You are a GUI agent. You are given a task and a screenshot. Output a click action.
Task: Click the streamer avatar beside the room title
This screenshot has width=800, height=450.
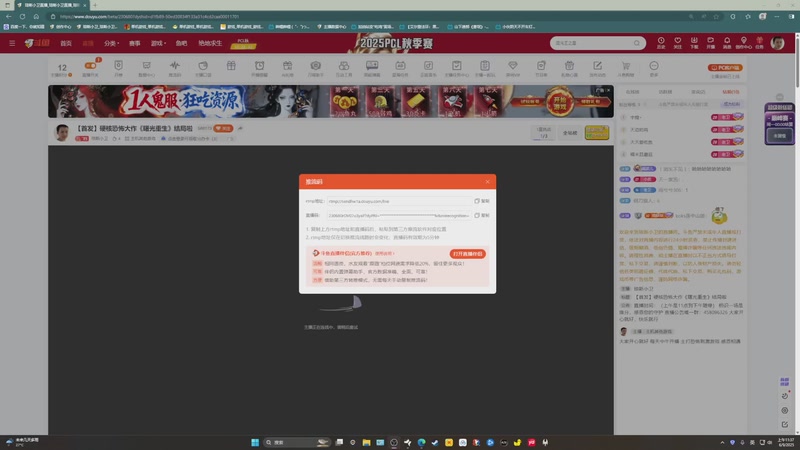tap(62, 133)
